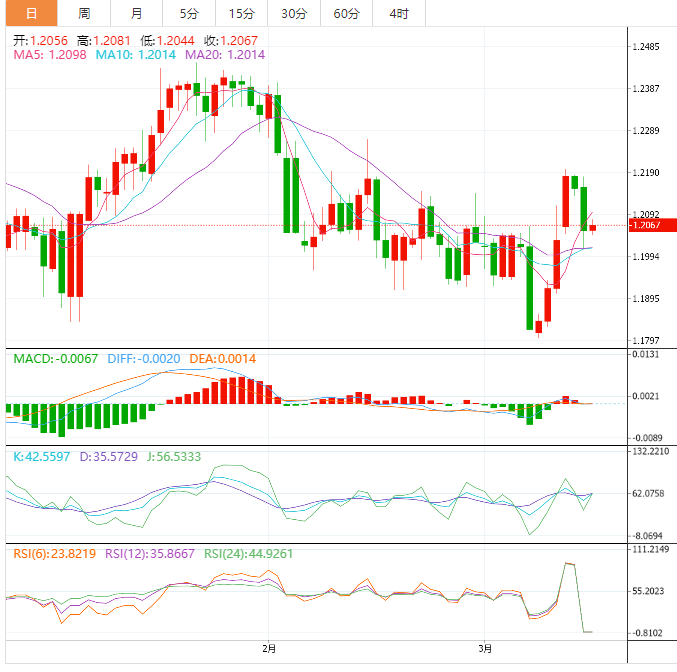Viewport: 677px width, 672px height.
Task: Click the 2月 date axis marker
Action: 269,649
